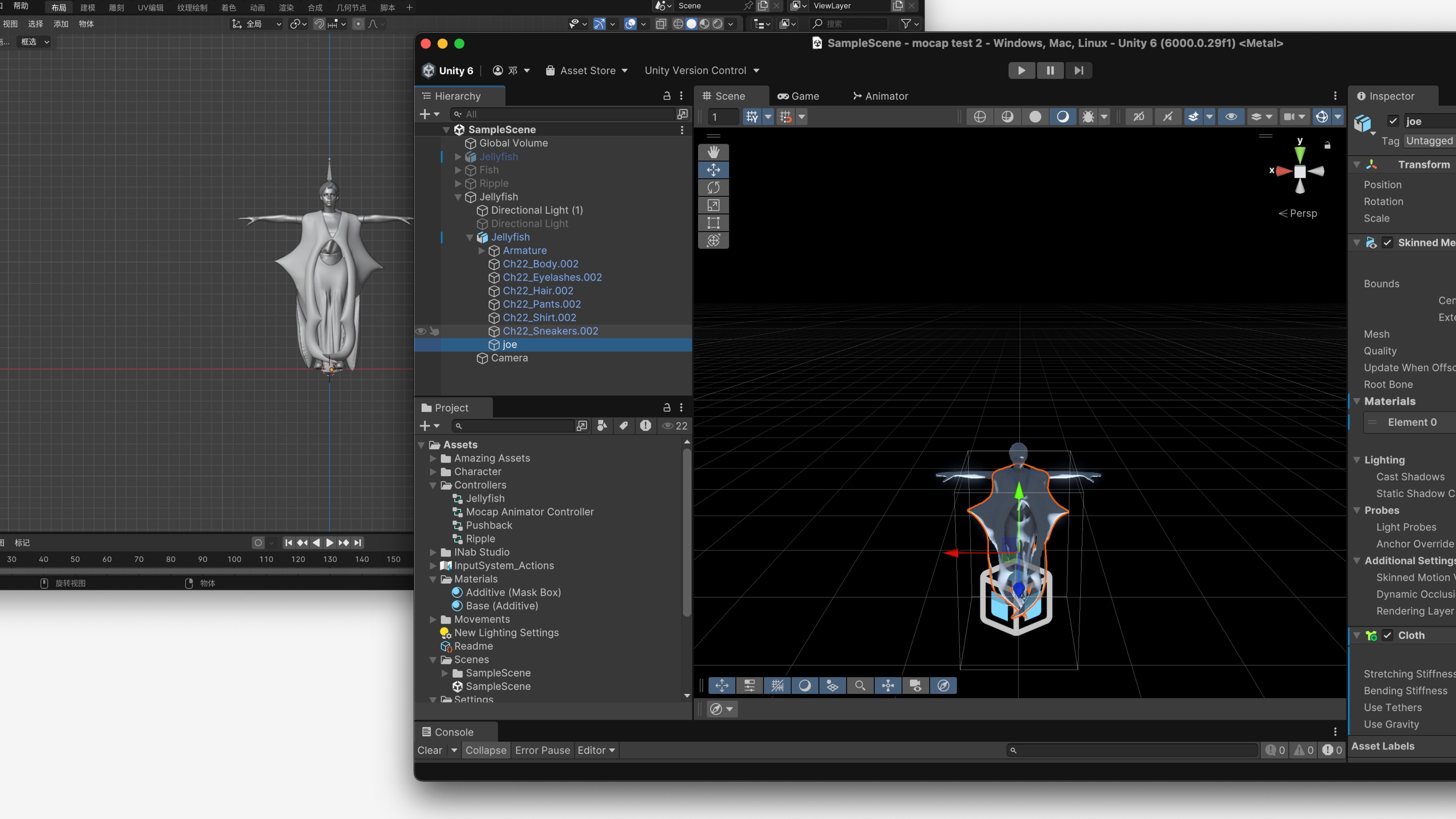Lock the Hierarchy panel
The height and width of the screenshot is (819, 1456).
pos(667,96)
